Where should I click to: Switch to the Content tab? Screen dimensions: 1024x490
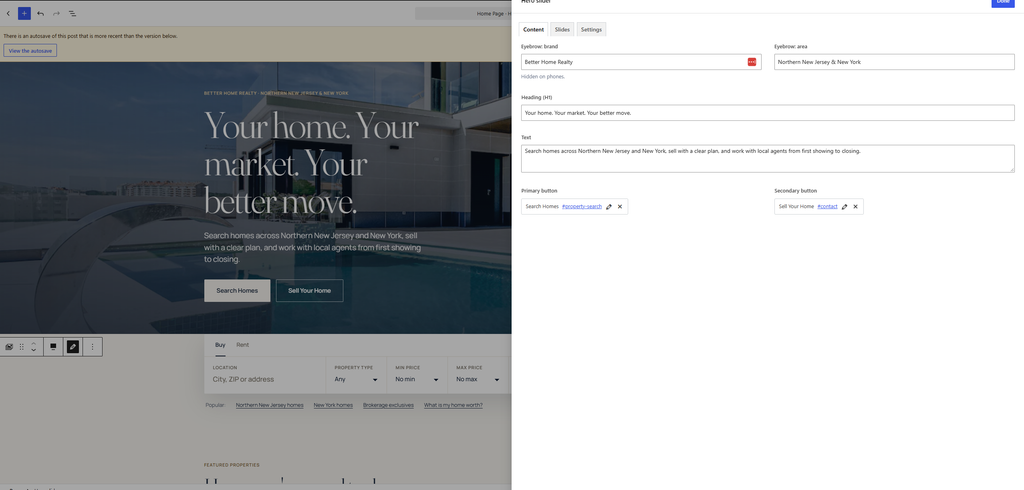tap(534, 29)
